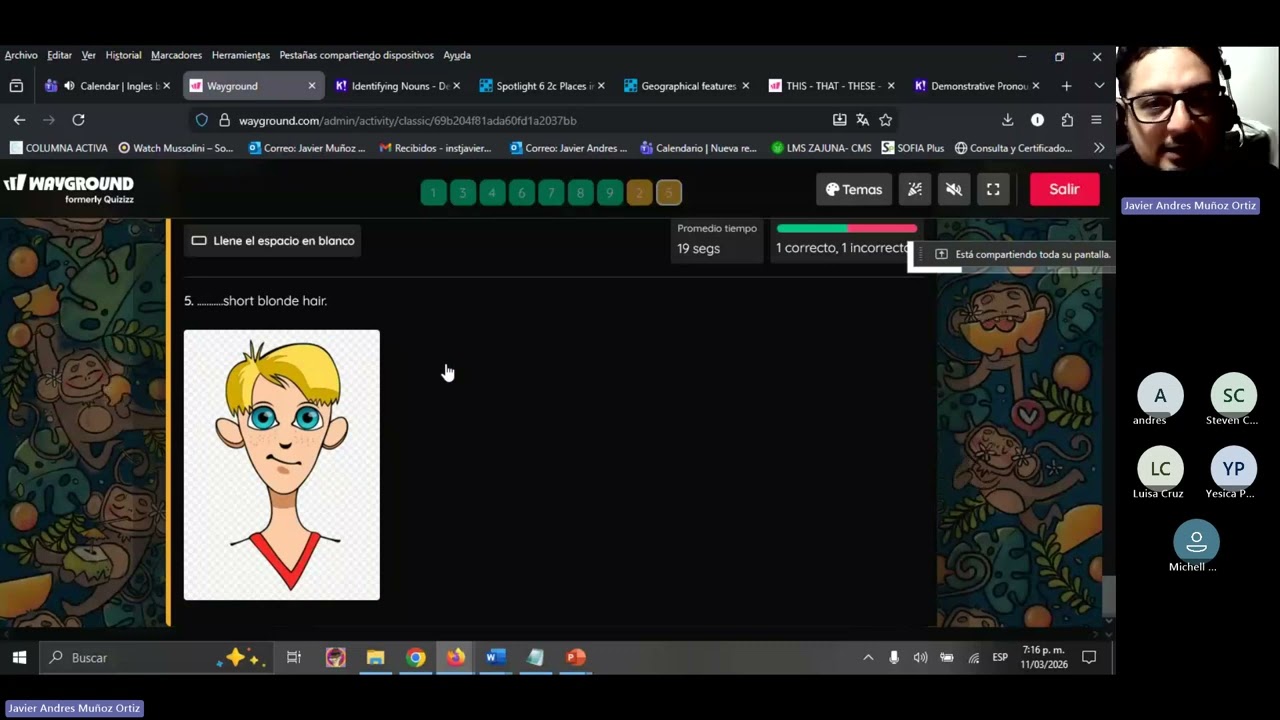Open the Windows Start menu
This screenshot has width=1280, height=720.
tap(19, 657)
